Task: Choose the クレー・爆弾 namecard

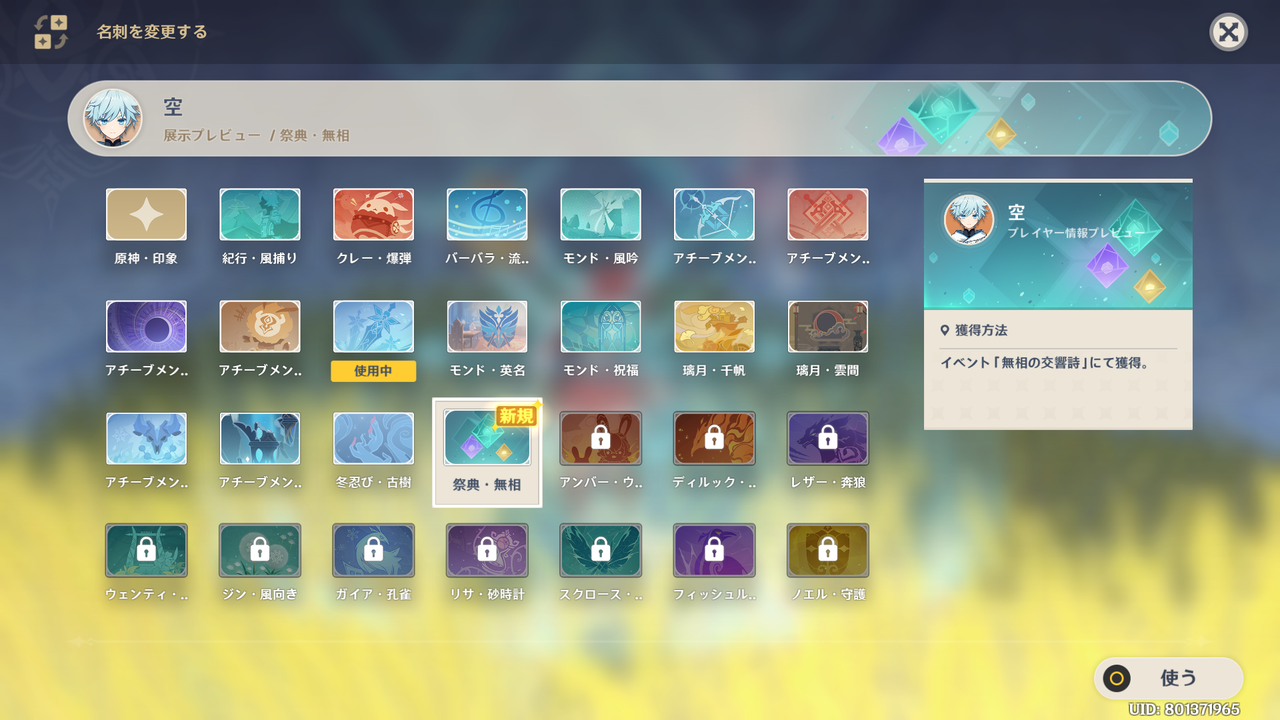Action: tap(373, 215)
